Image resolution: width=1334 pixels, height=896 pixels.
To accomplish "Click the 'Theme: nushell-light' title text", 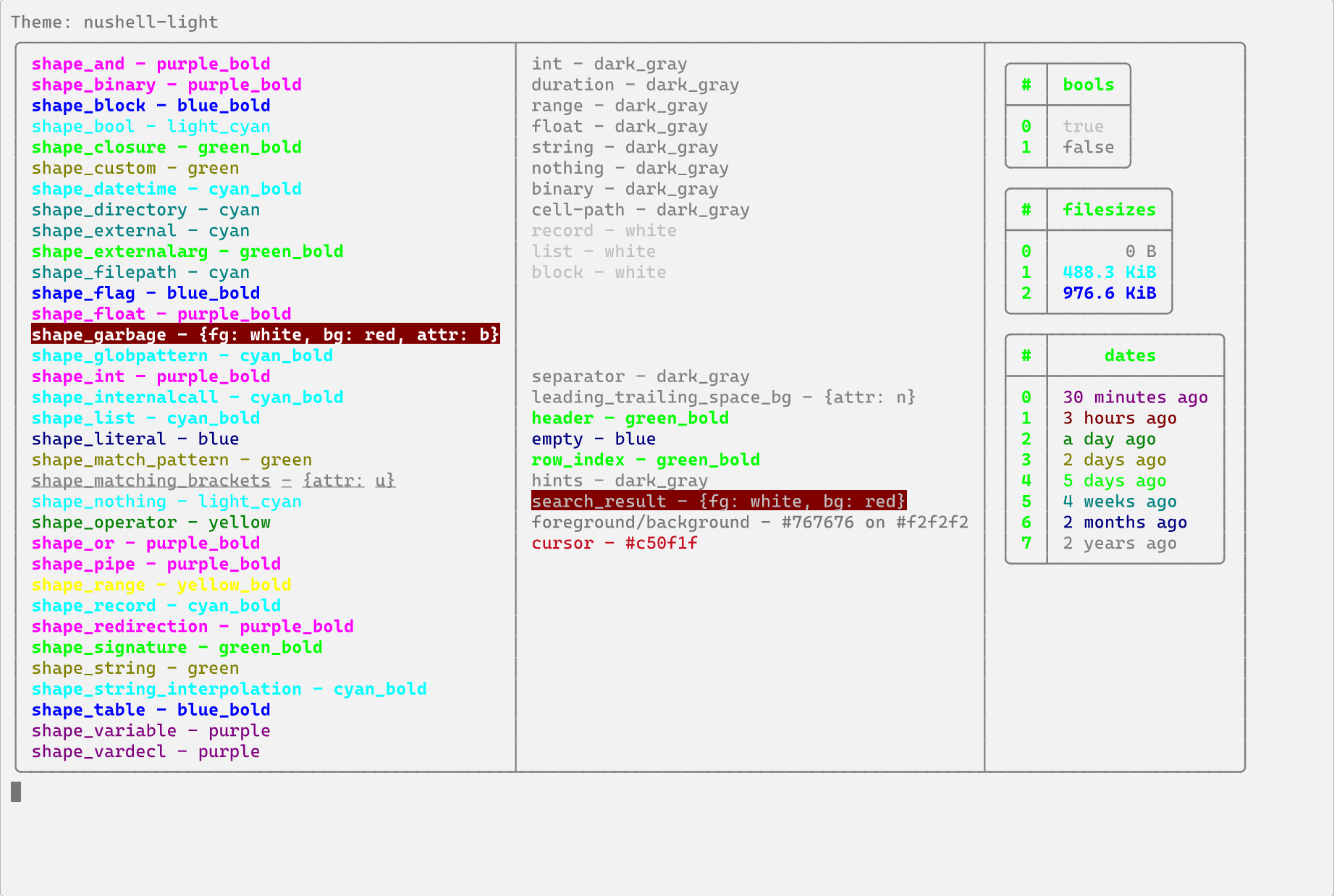I will coord(114,22).
